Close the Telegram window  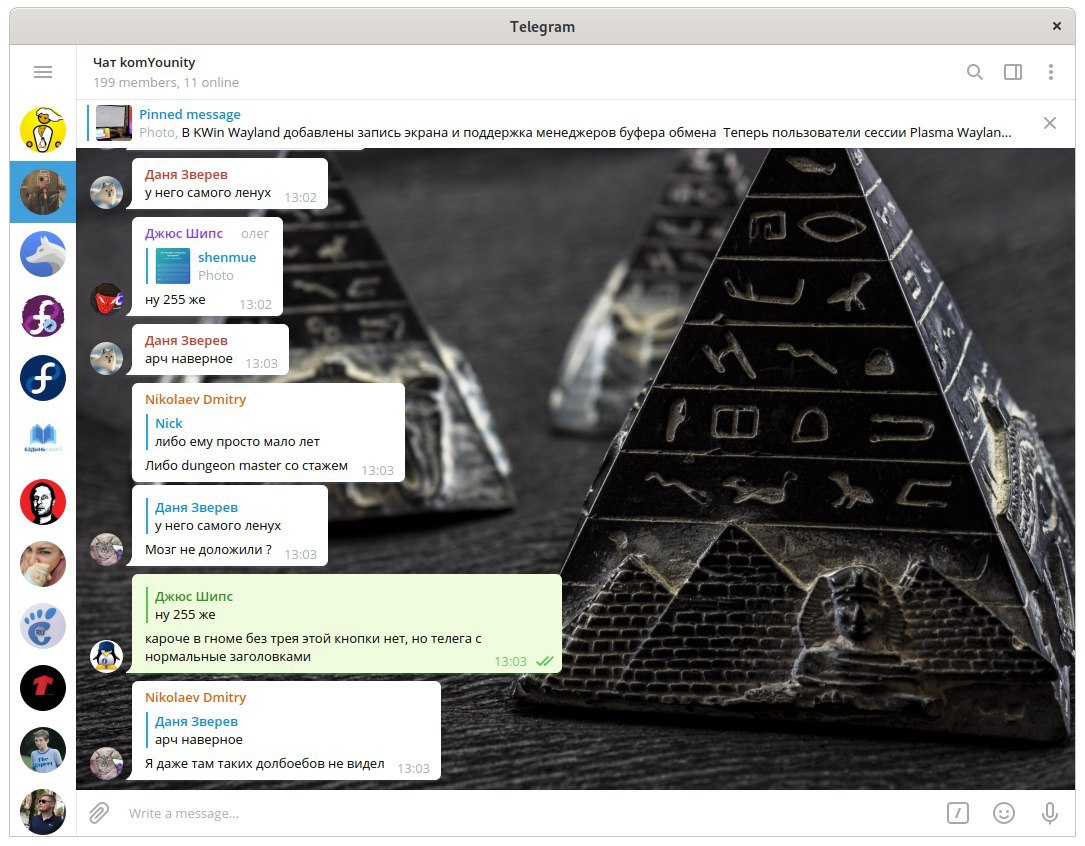point(1057,26)
